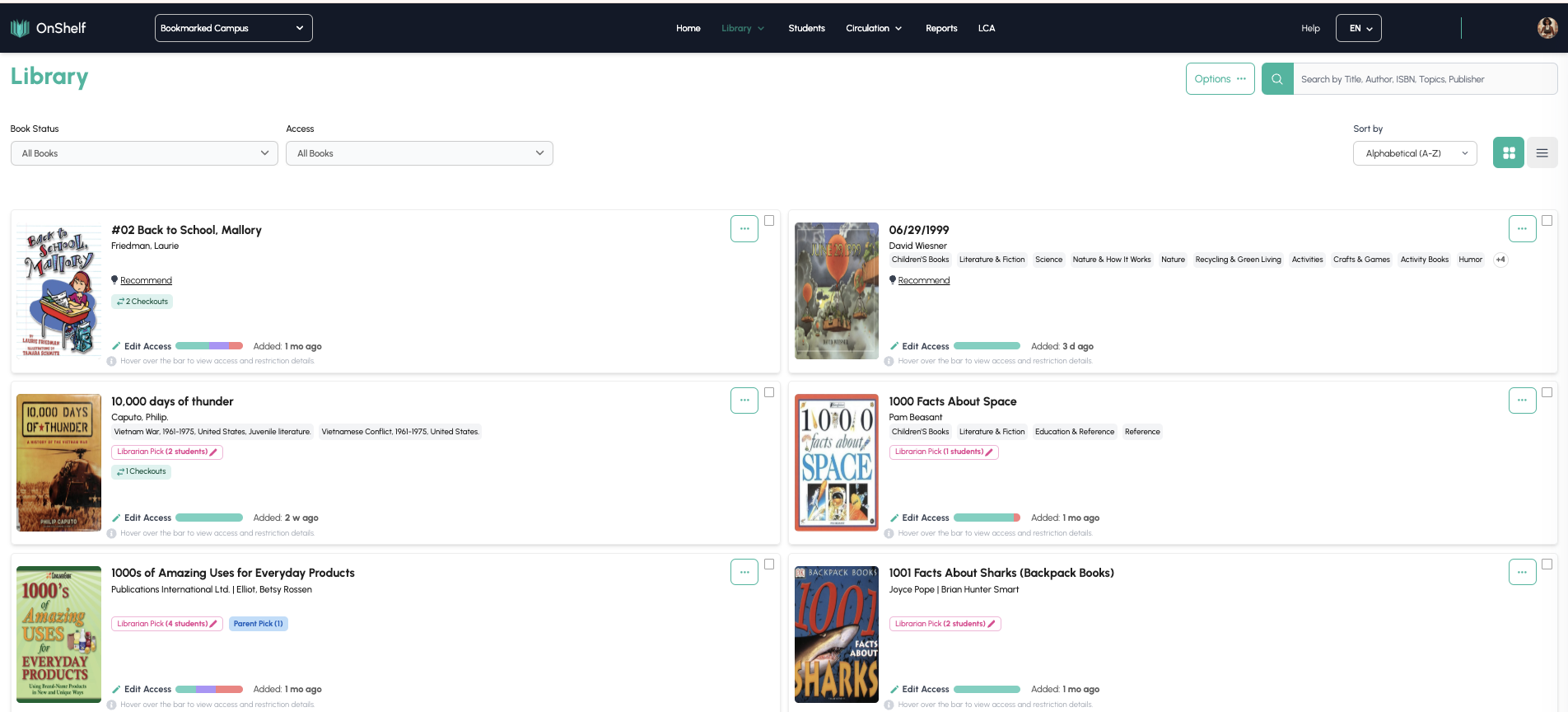Expand the Book Status dropdown

tap(144, 153)
